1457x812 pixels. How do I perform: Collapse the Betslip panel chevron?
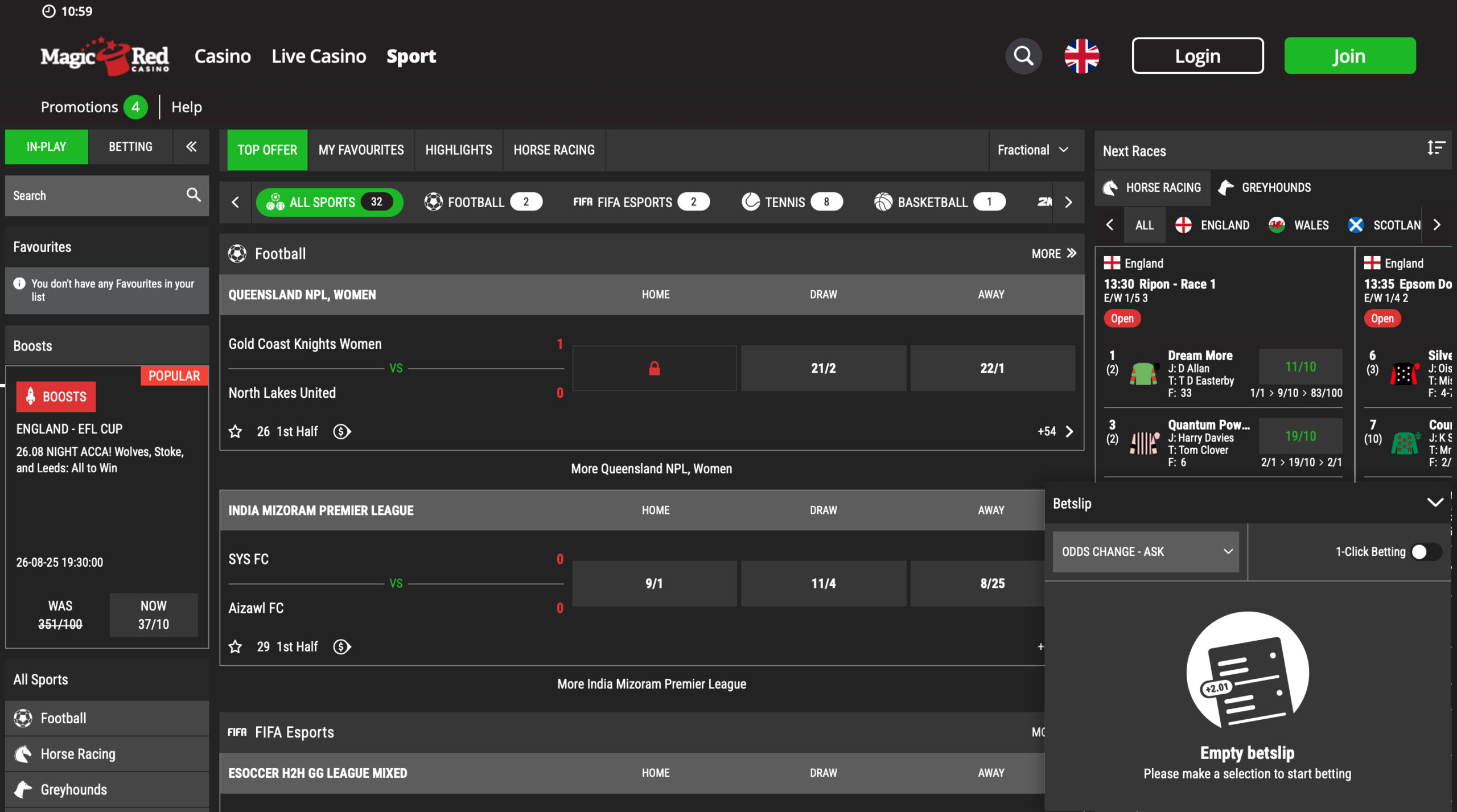[1435, 502]
